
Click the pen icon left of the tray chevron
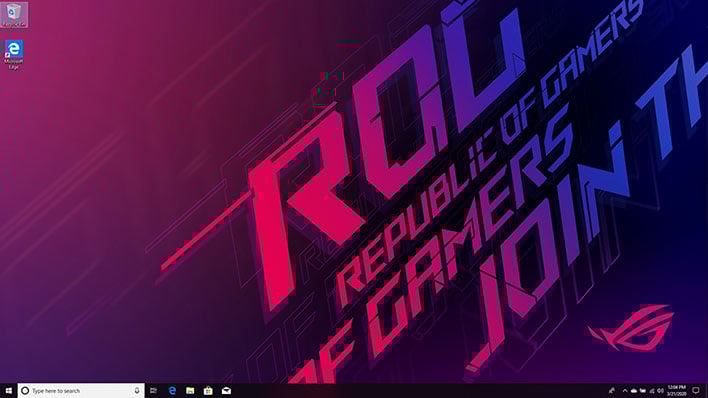(611, 391)
